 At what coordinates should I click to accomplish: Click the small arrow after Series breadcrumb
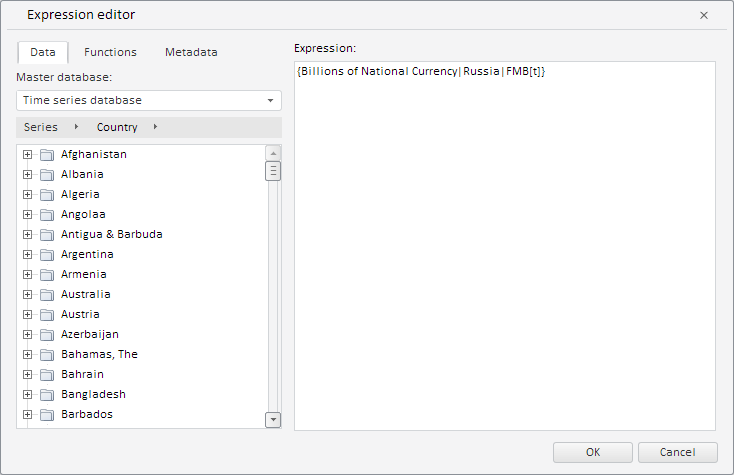click(x=77, y=127)
